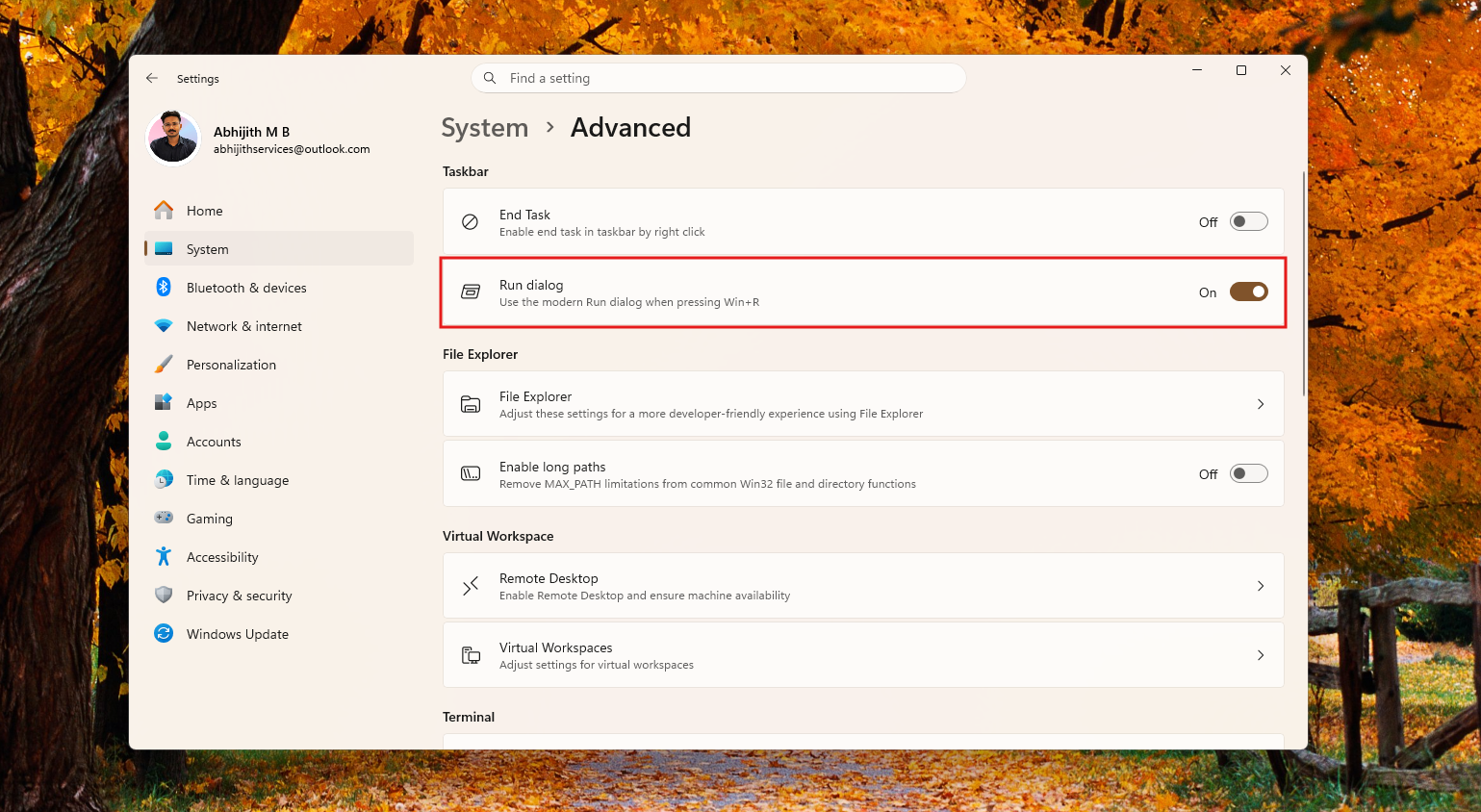
Task: Click the Windows Update sync icon
Action: click(164, 633)
